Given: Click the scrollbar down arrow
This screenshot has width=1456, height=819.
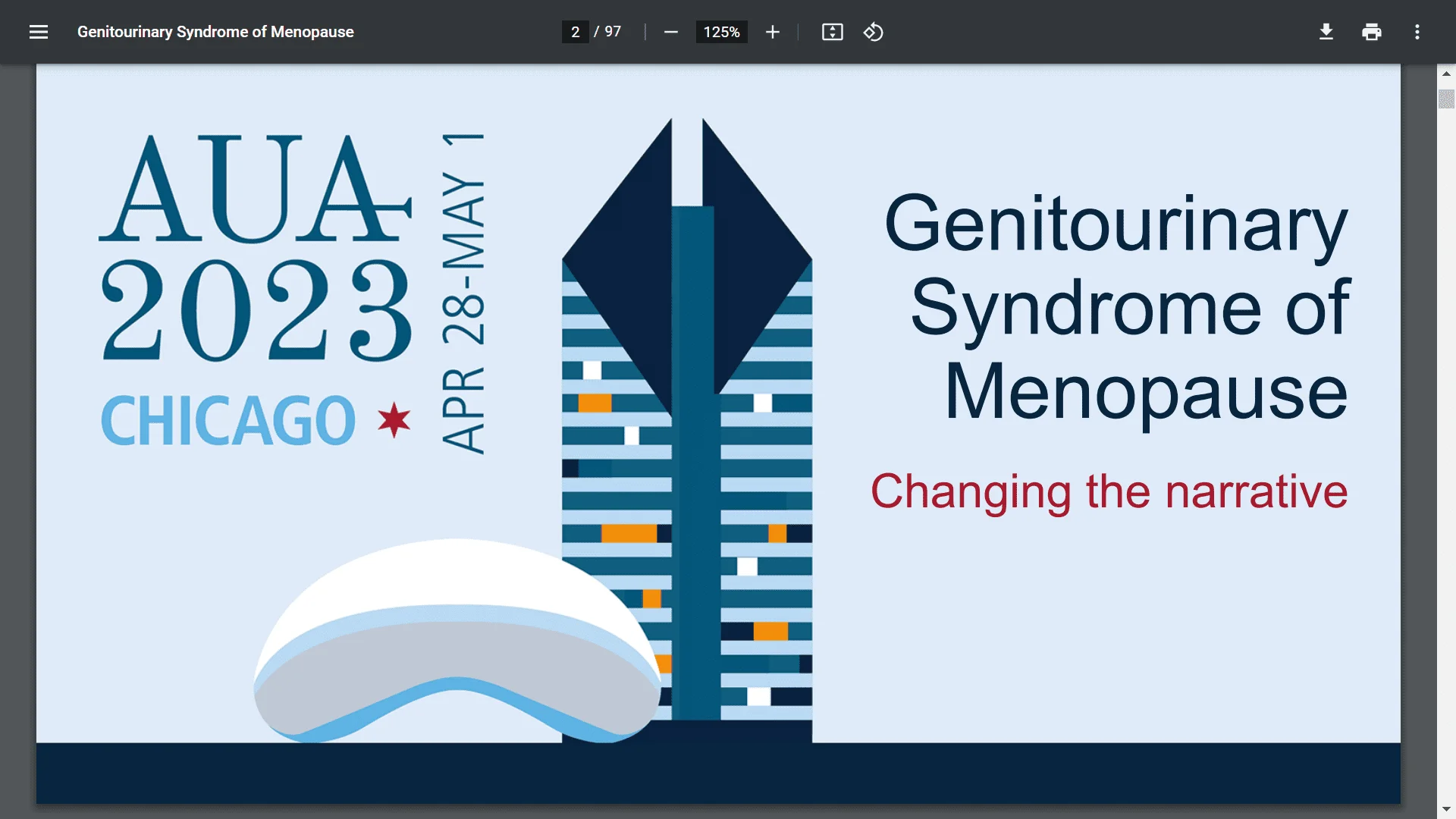Looking at the screenshot, I should 1446,809.
